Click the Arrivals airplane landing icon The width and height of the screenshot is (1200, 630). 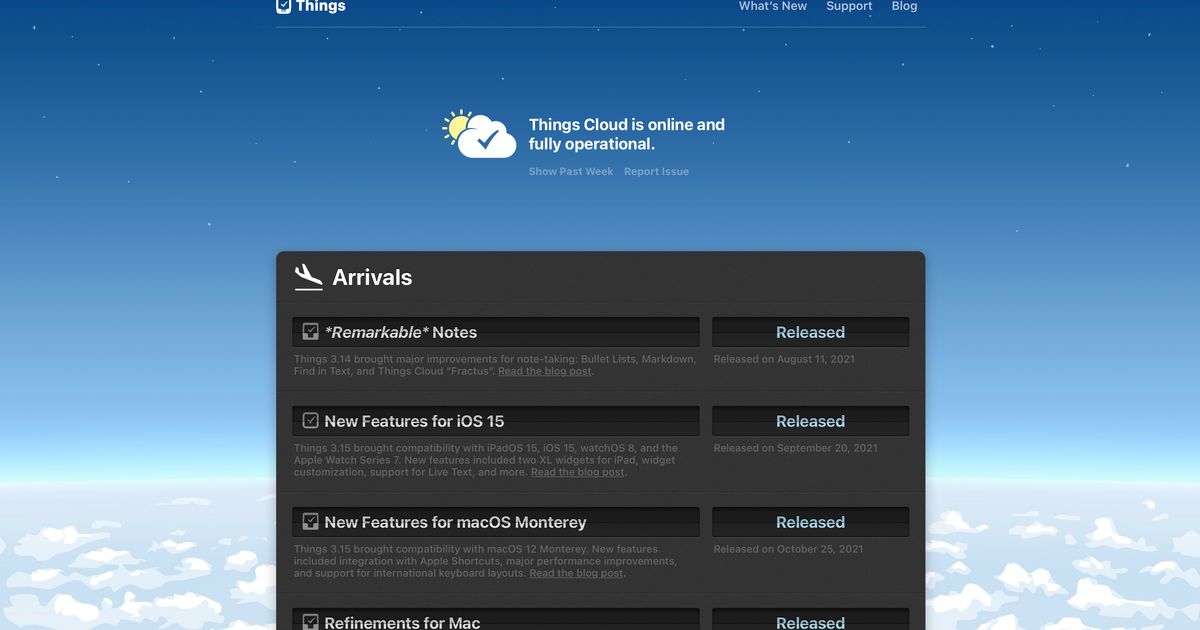pos(309,277)
